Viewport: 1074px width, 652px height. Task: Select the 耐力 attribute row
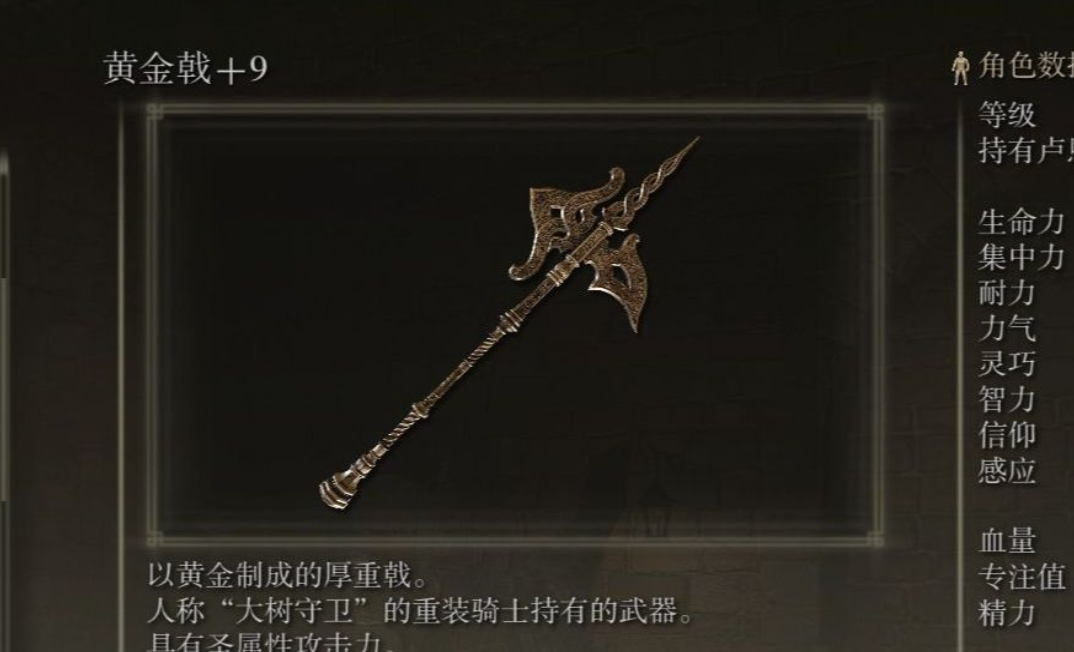(1007, 293)
